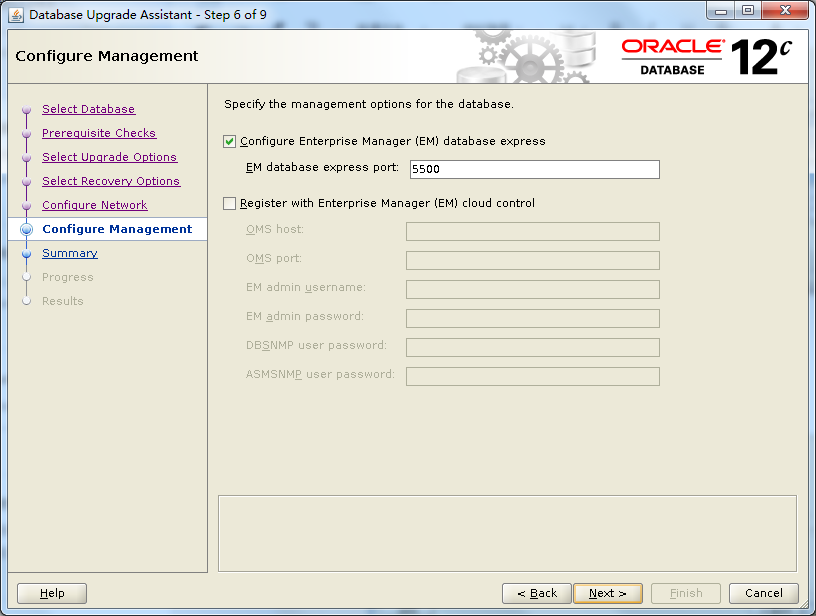Image resolution: width=816 pixels, height=616 pixels.
Task: Click the Next button
Action: click(607, 593)
